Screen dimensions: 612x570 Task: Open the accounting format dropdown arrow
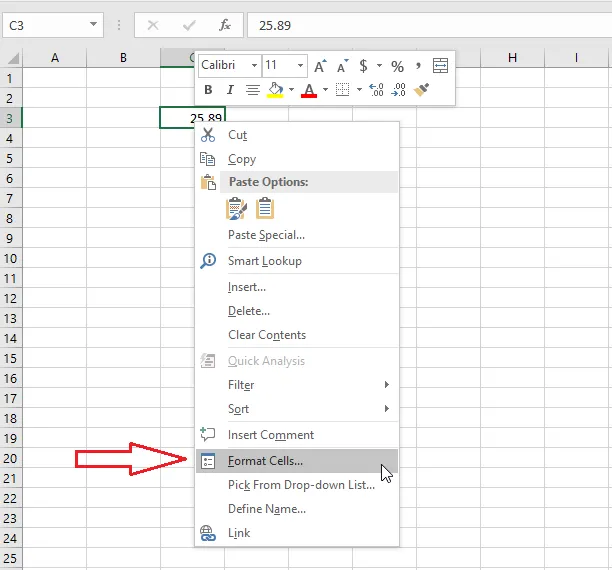coord(379,65)
